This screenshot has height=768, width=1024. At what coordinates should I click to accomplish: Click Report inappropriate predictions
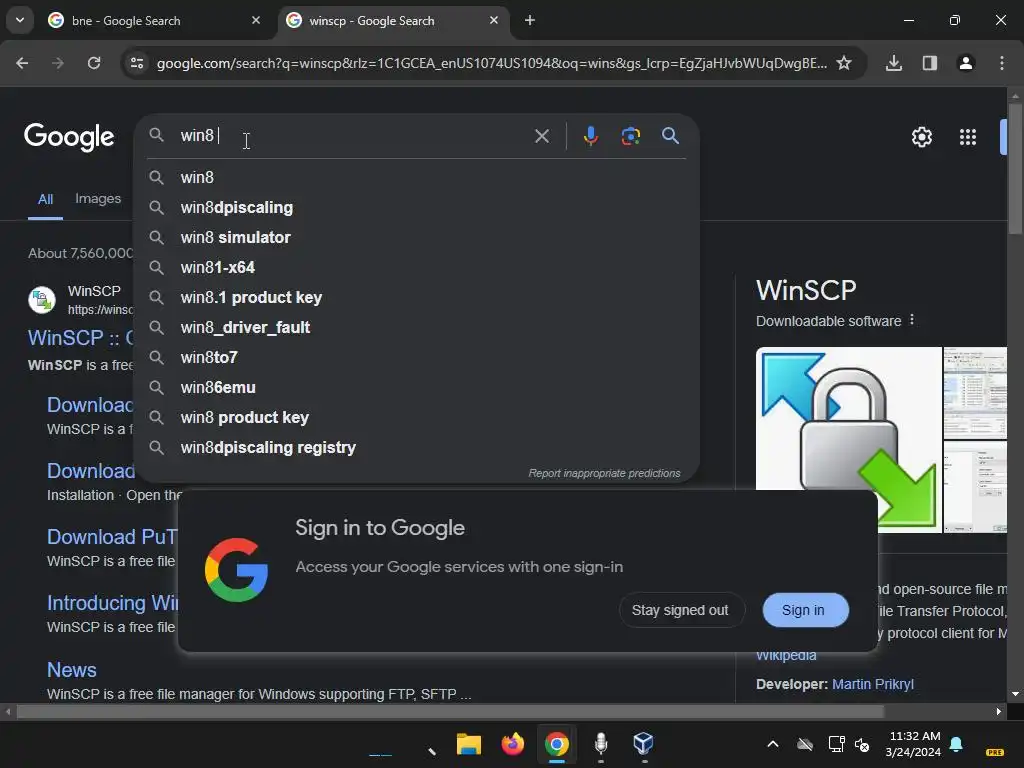pyautogui.click(x=604, y=473)
